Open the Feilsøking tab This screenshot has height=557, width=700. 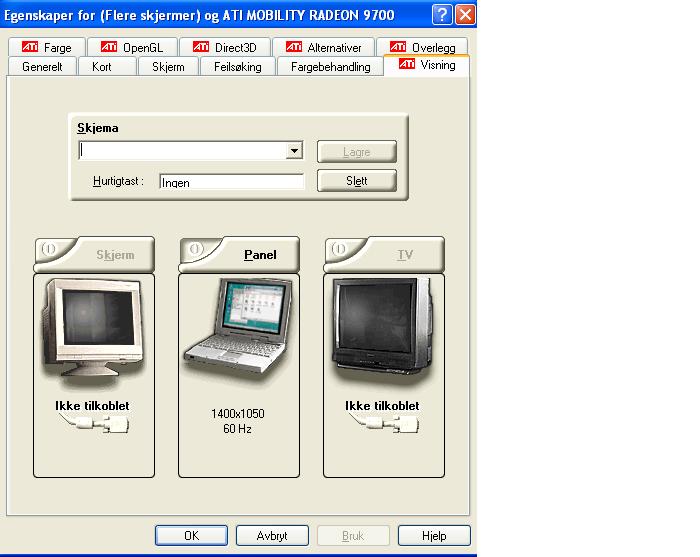coord(238,67)
